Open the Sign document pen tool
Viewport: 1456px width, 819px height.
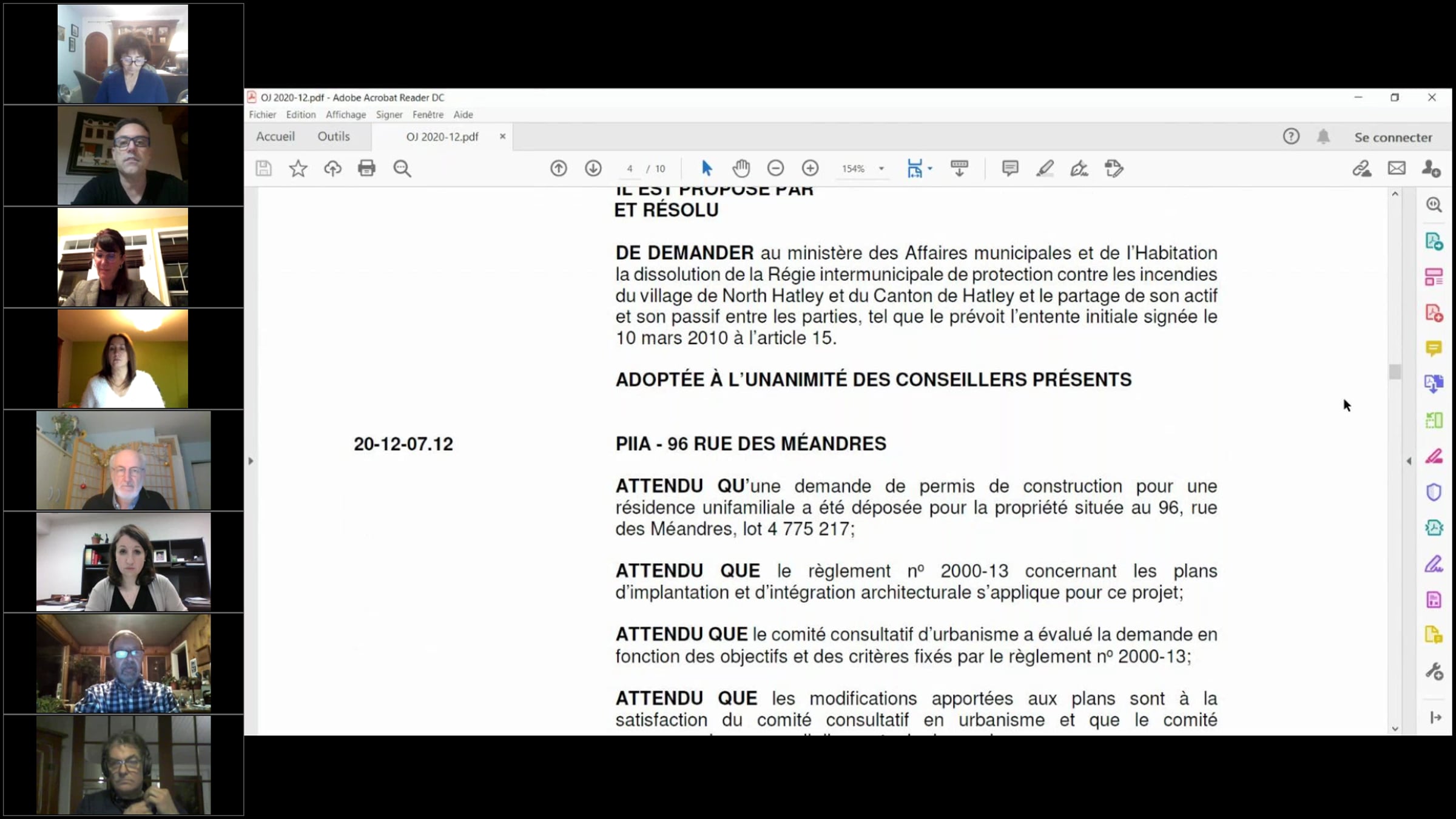(1079, 169)
